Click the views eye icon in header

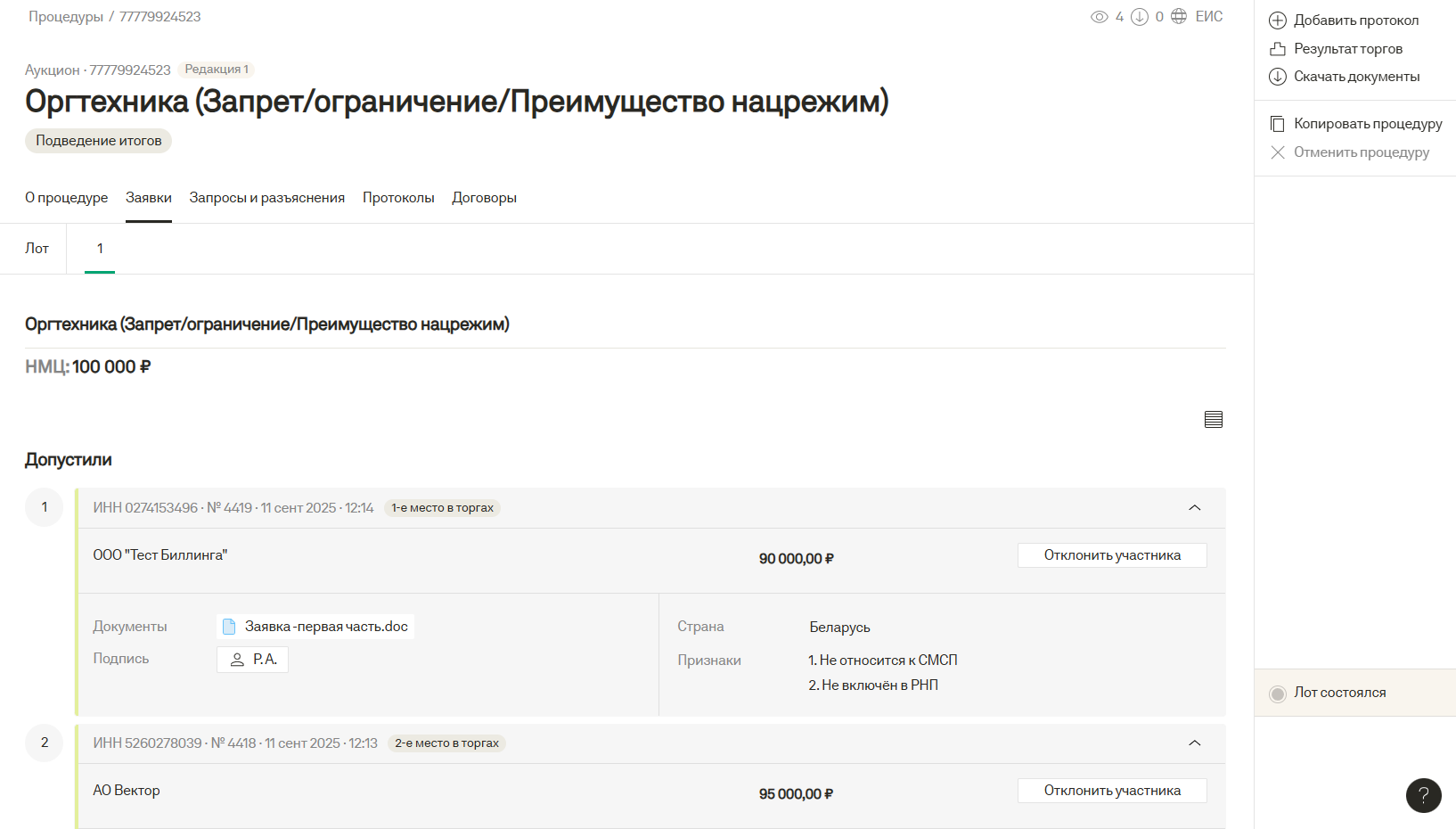[1099, 17]
